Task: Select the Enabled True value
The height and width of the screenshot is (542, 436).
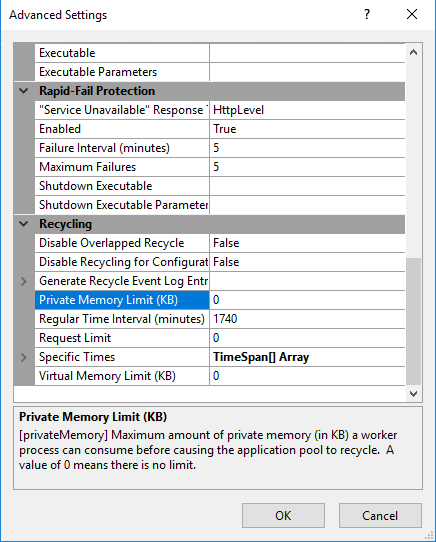Action: (307, 129)
